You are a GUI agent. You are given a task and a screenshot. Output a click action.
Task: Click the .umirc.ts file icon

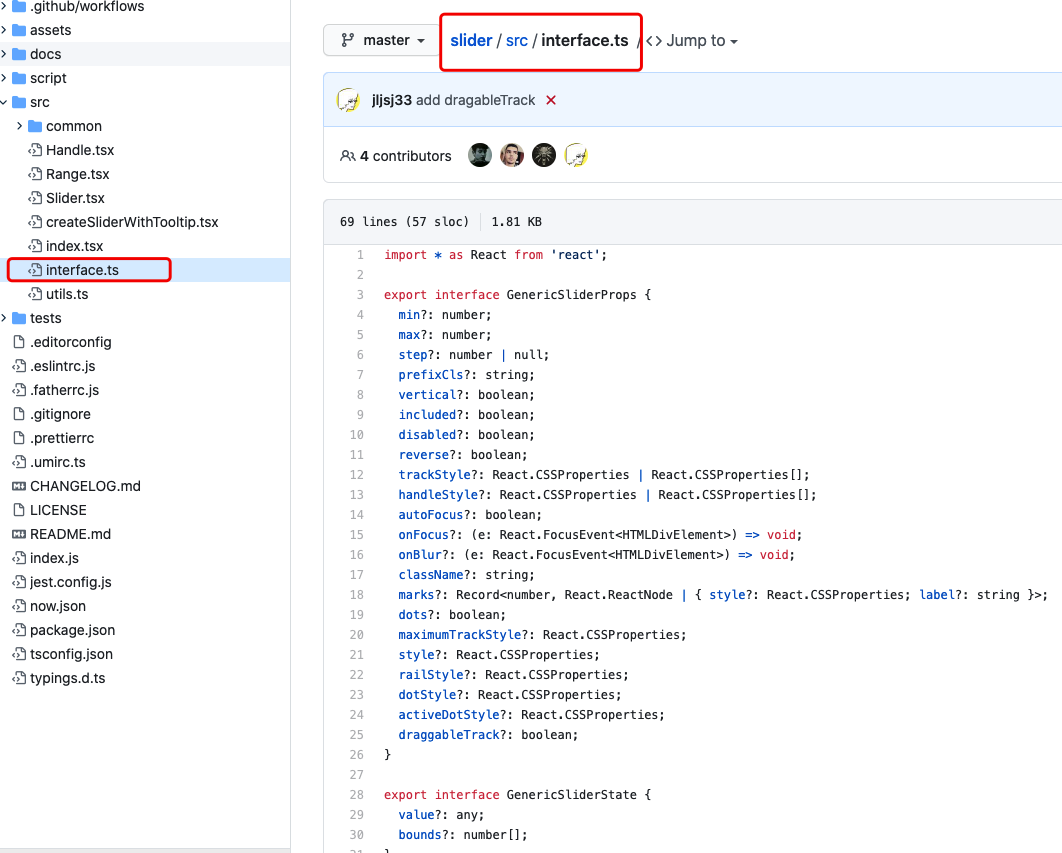pos(19,462)
